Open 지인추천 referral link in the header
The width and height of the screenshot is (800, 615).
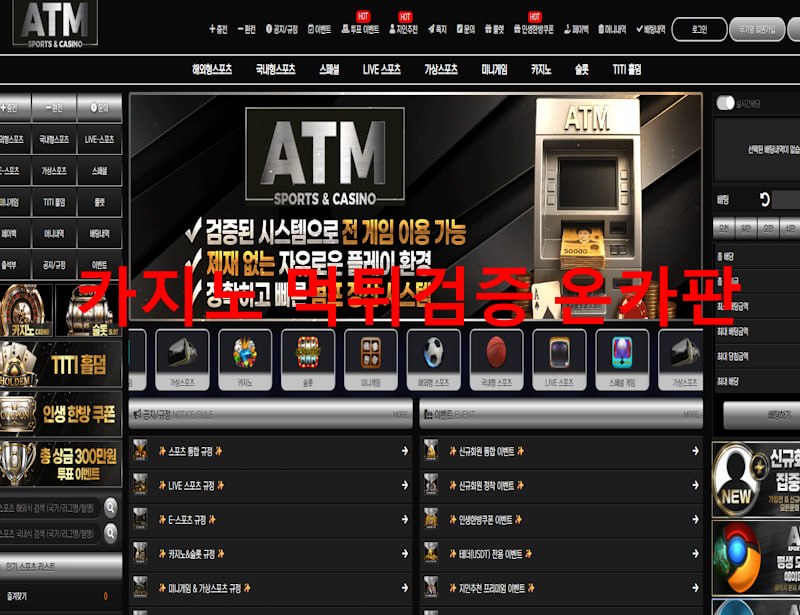[403, 29]
